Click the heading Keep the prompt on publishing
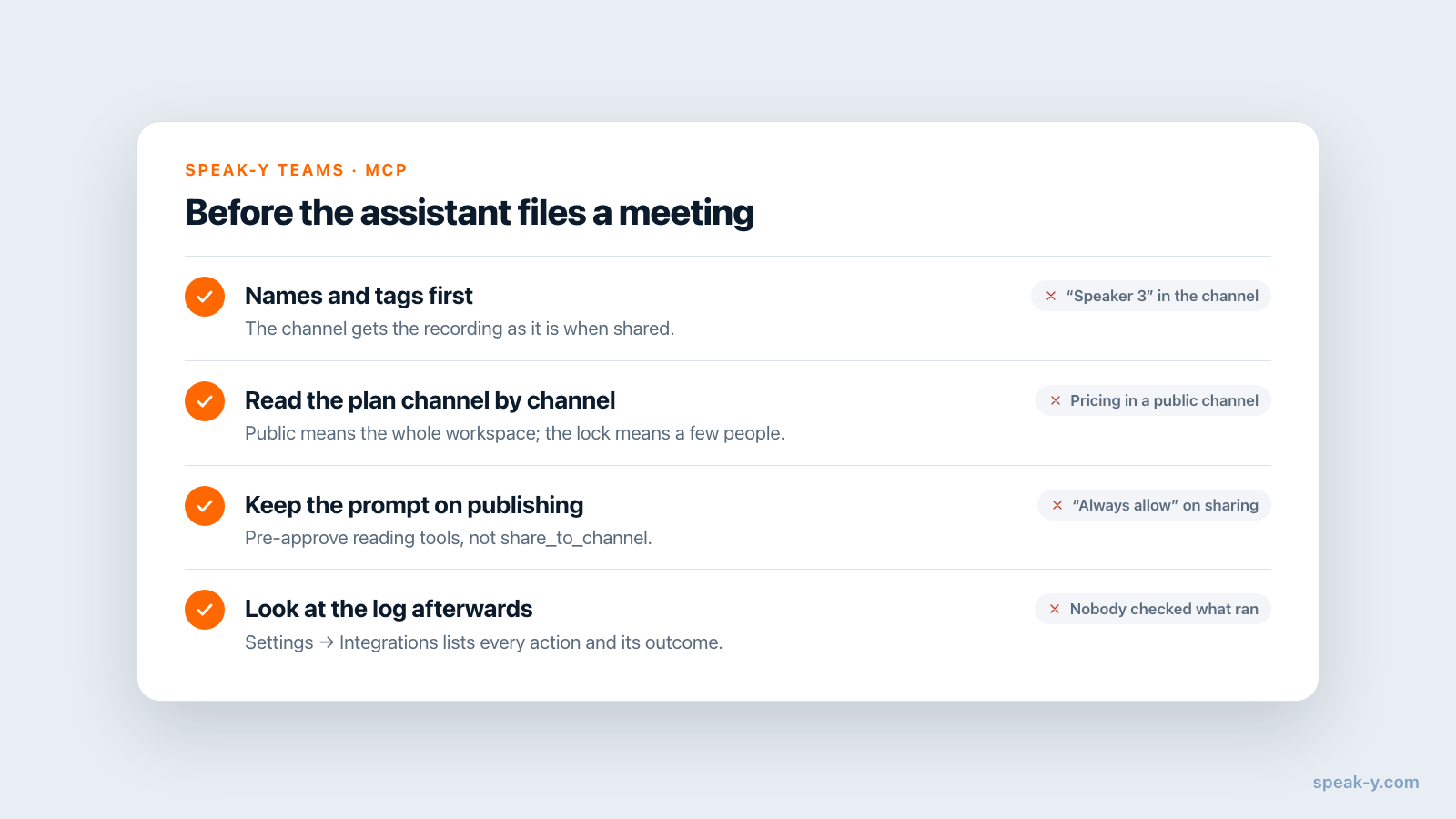Viewport: 1456px width, 819px height. pyautogui.click(x=414, y=505)
